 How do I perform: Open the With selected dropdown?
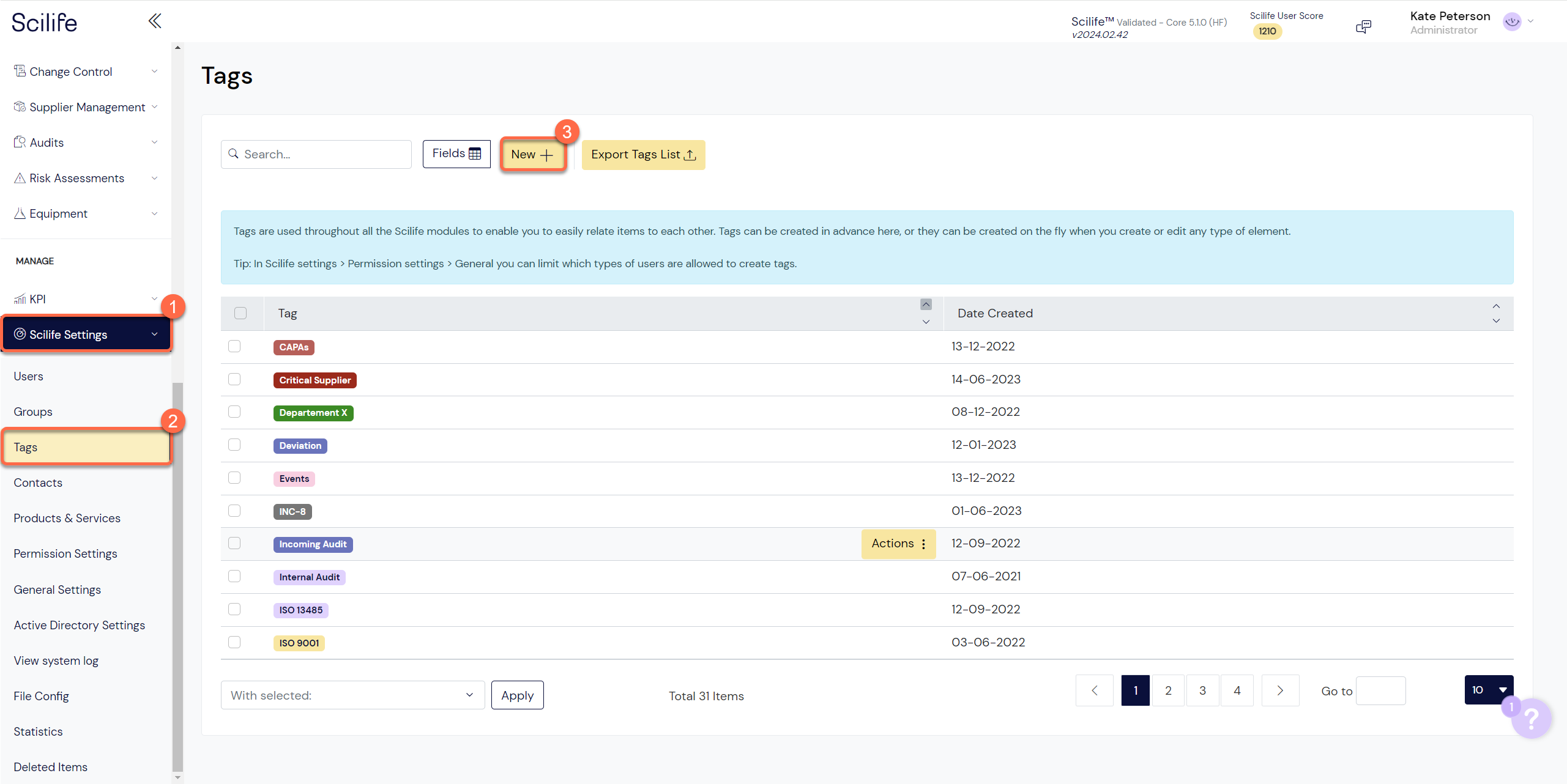352,695
